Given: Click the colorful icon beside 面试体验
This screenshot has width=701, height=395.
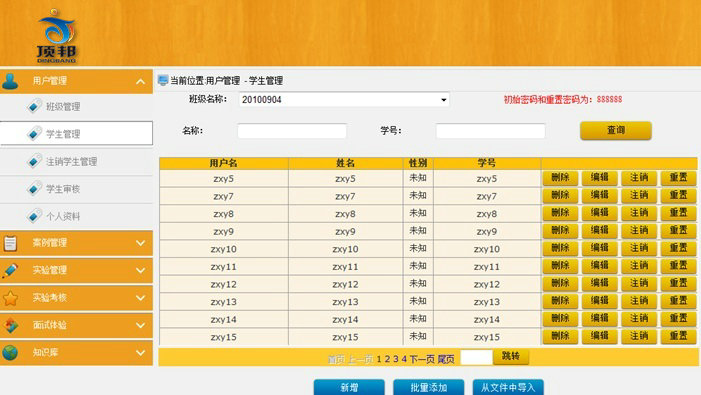Looking at the screenshot, I should pyautogui.click(x=10, y=325).
